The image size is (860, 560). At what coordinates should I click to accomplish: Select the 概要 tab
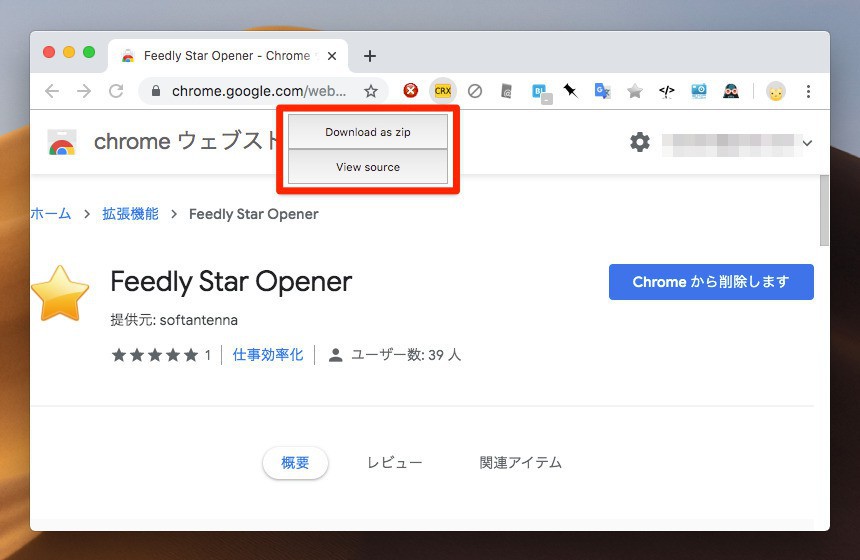click(295, 462)
